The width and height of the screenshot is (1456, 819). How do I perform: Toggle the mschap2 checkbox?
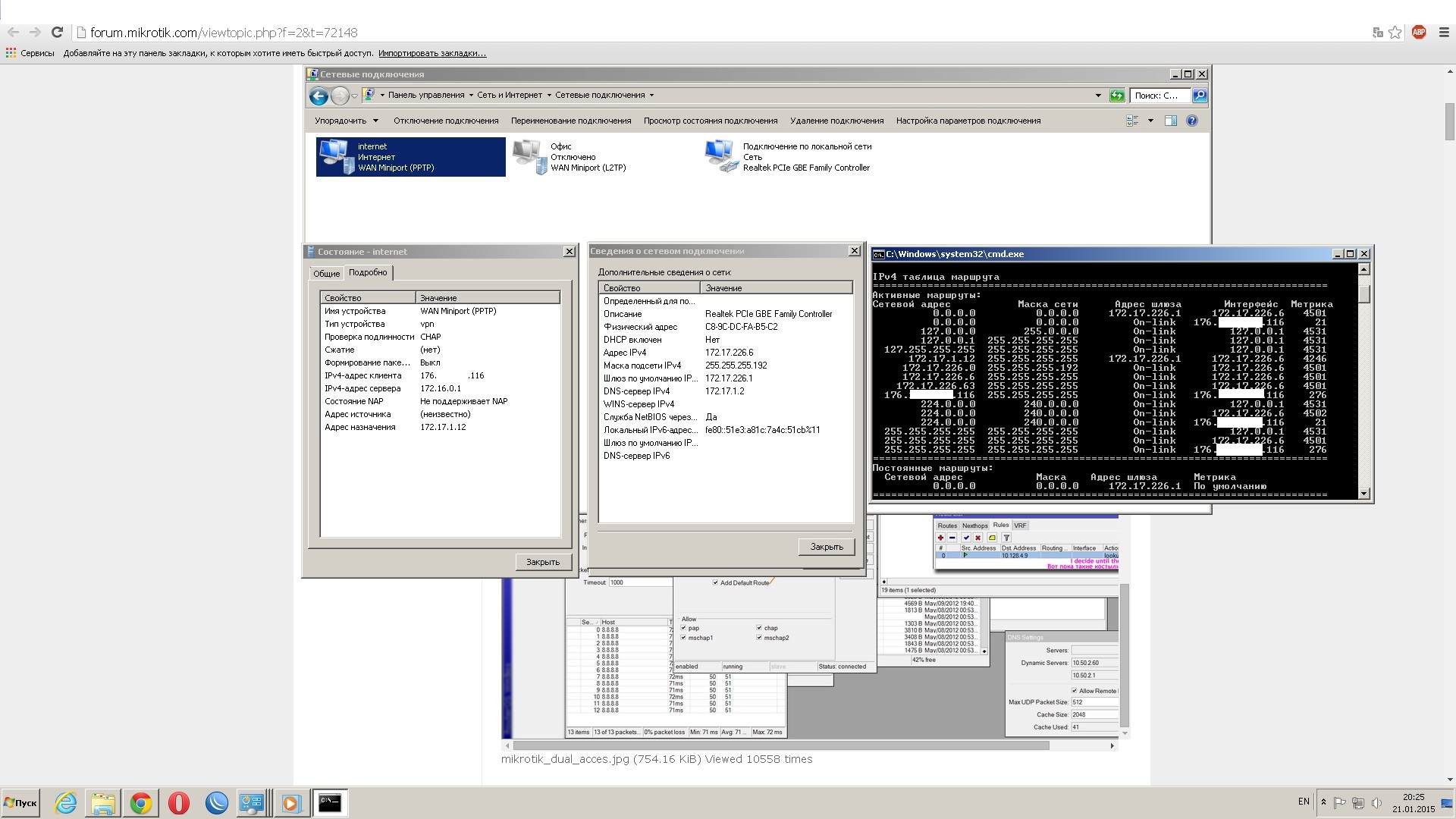pyautogui.click(x=759, y=638)
